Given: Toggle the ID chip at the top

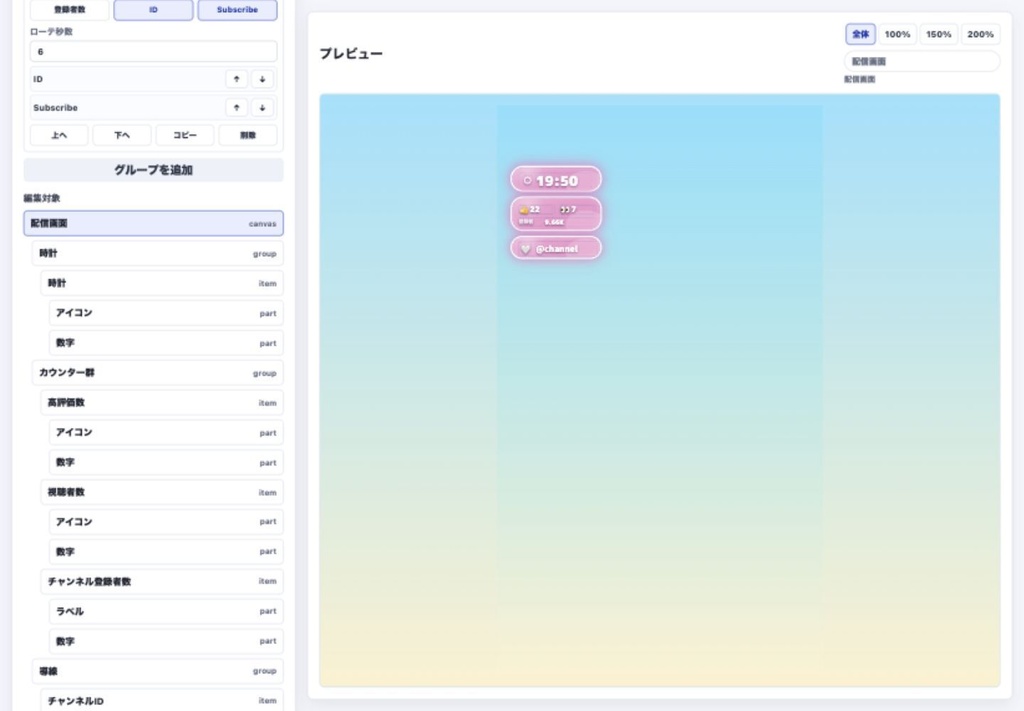Looking at the screenshot, I should click(x=153, y=10).
